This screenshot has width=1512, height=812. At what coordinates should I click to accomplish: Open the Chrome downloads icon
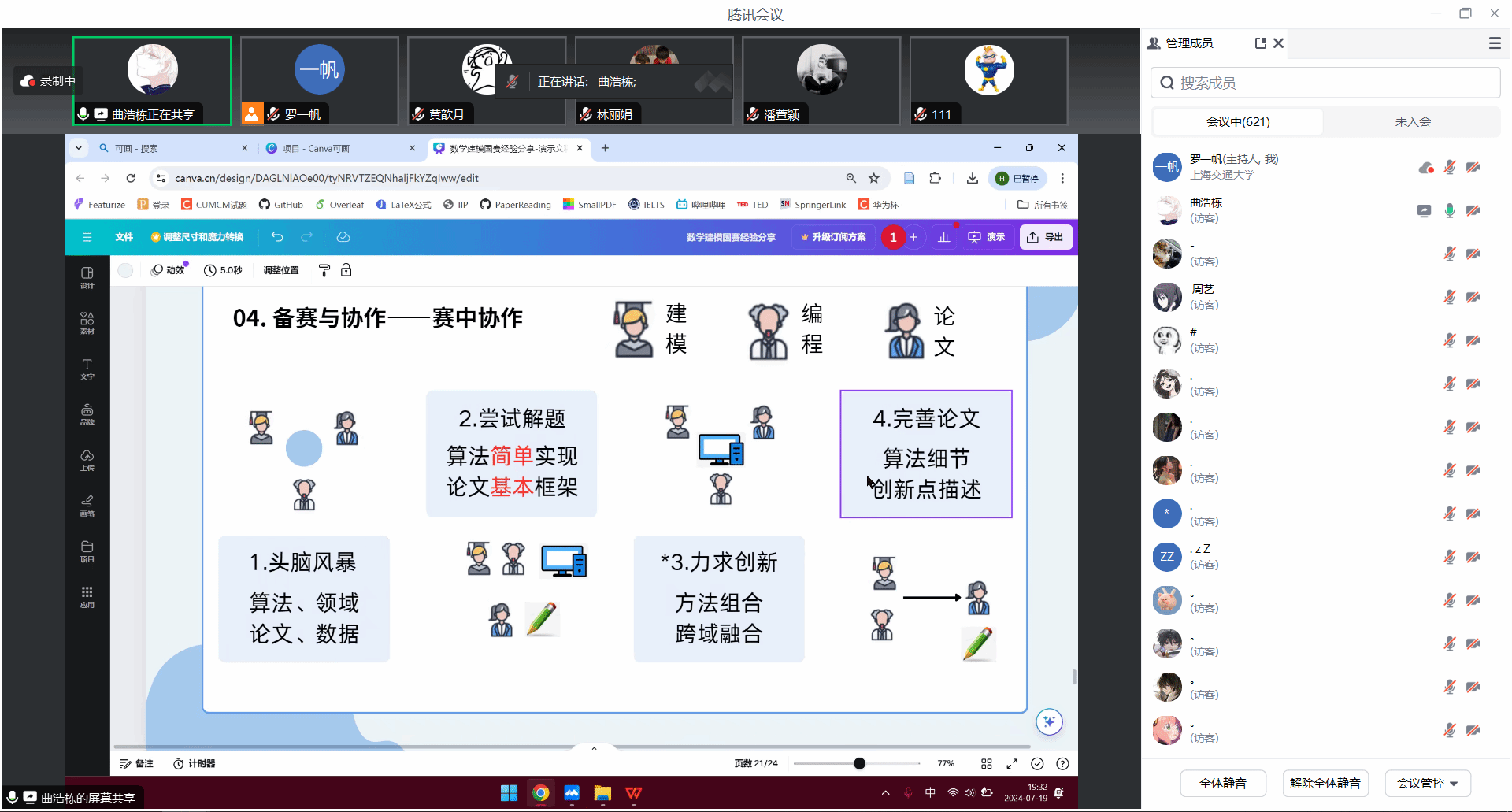click(x=973, y=178)
